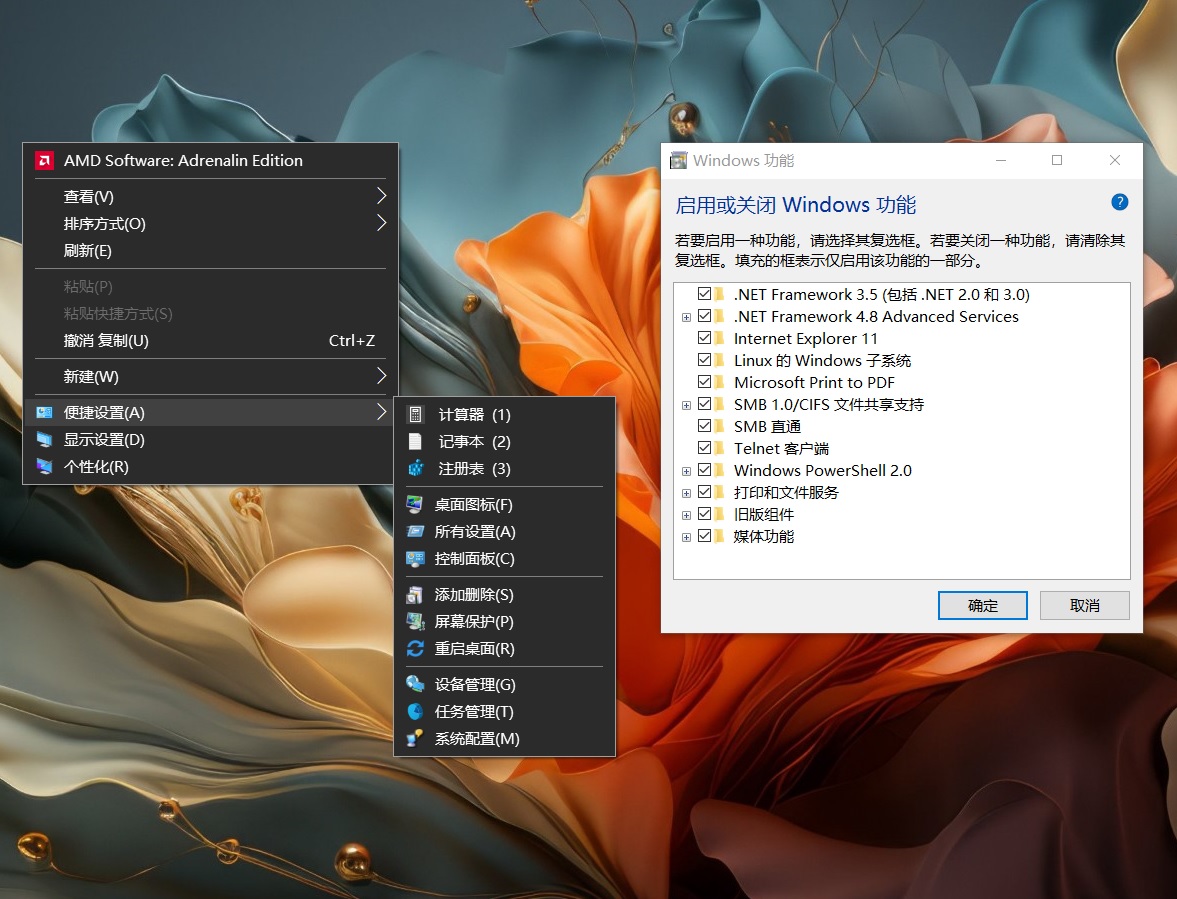1177x899 pixels.
Task: Expand the SMB 1.0/CIFS 文件共享支持 node
Action: point(686,405)
